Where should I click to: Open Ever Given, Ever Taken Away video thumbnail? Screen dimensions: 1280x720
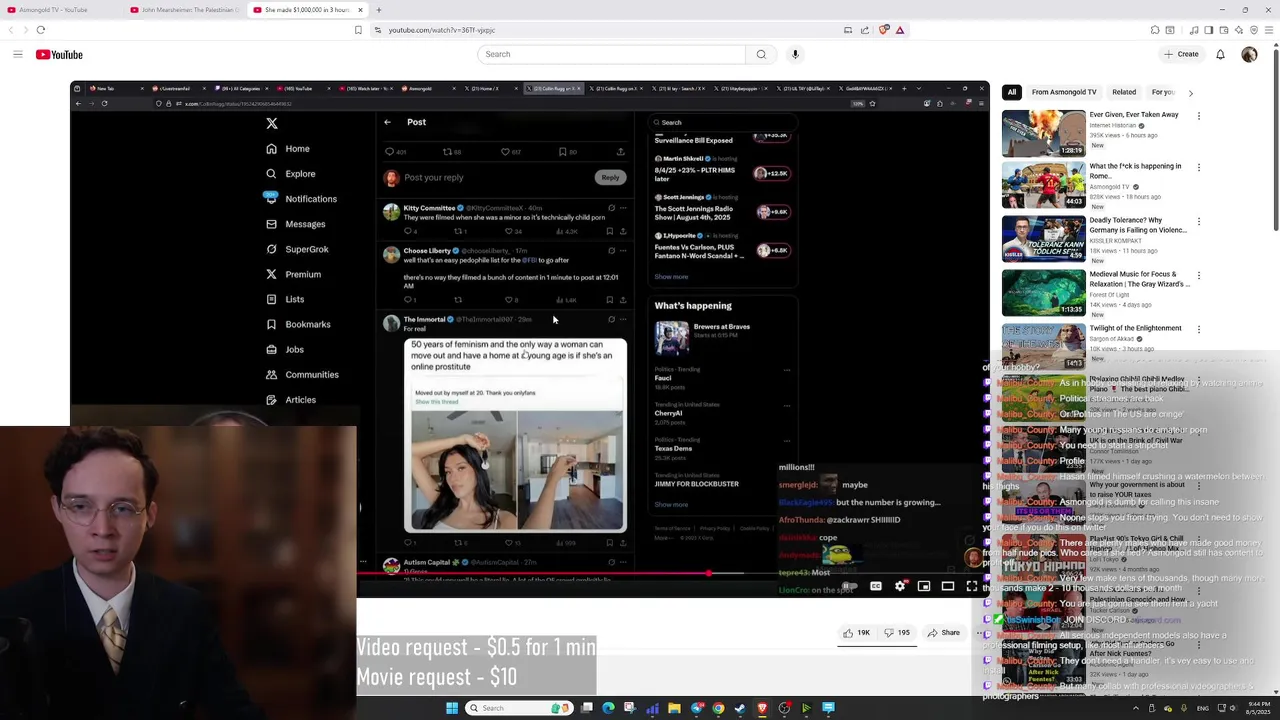1043,133
